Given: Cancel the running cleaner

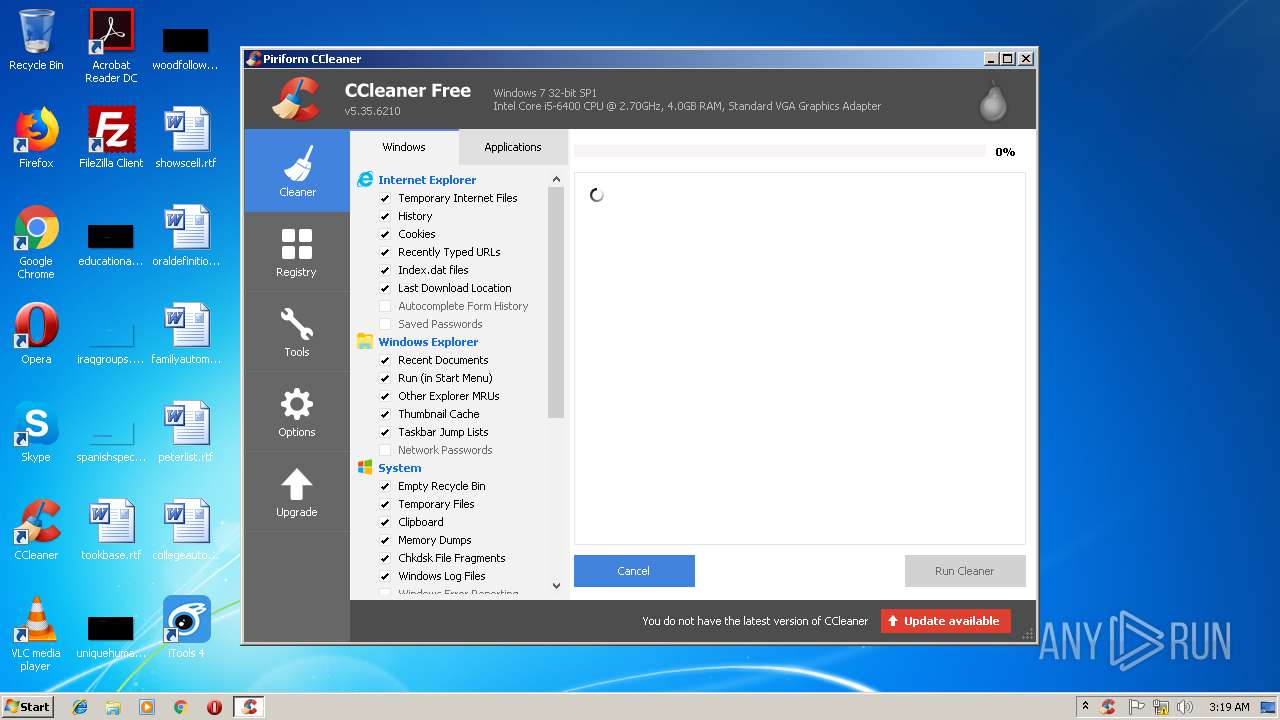Looking at the screenshot, I should [634, 571].
